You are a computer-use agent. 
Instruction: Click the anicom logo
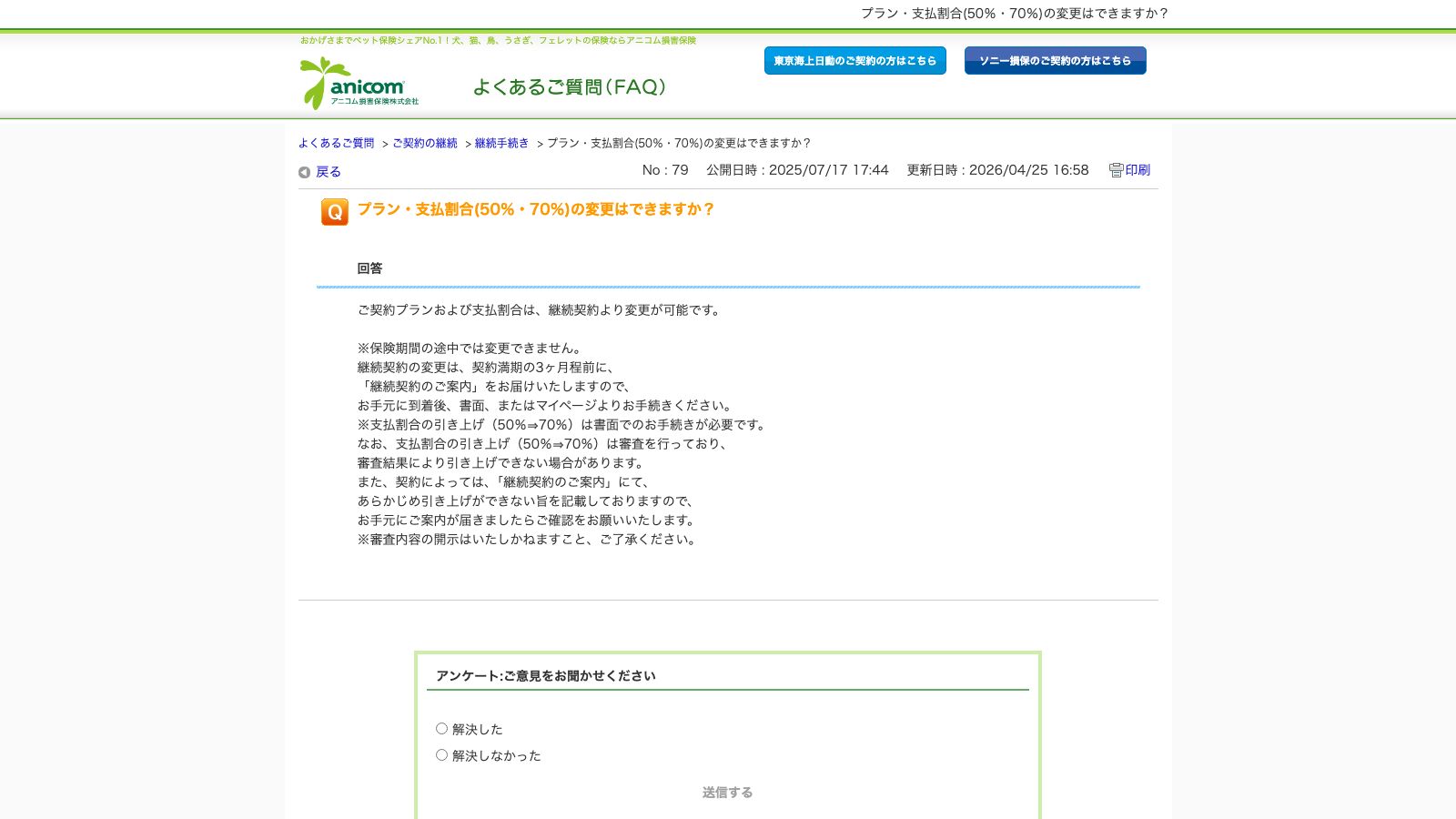[359, 83]
